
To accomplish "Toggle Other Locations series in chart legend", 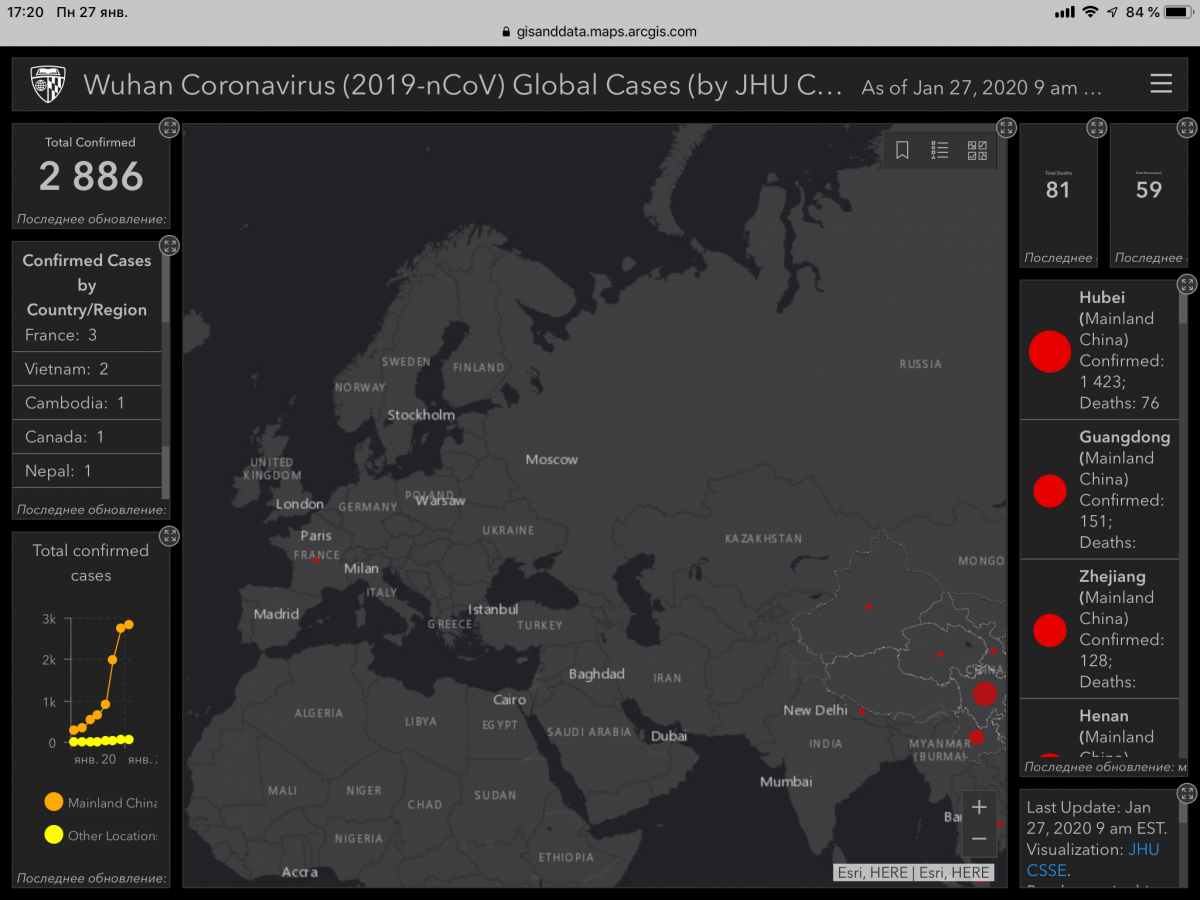I will 100,835.
